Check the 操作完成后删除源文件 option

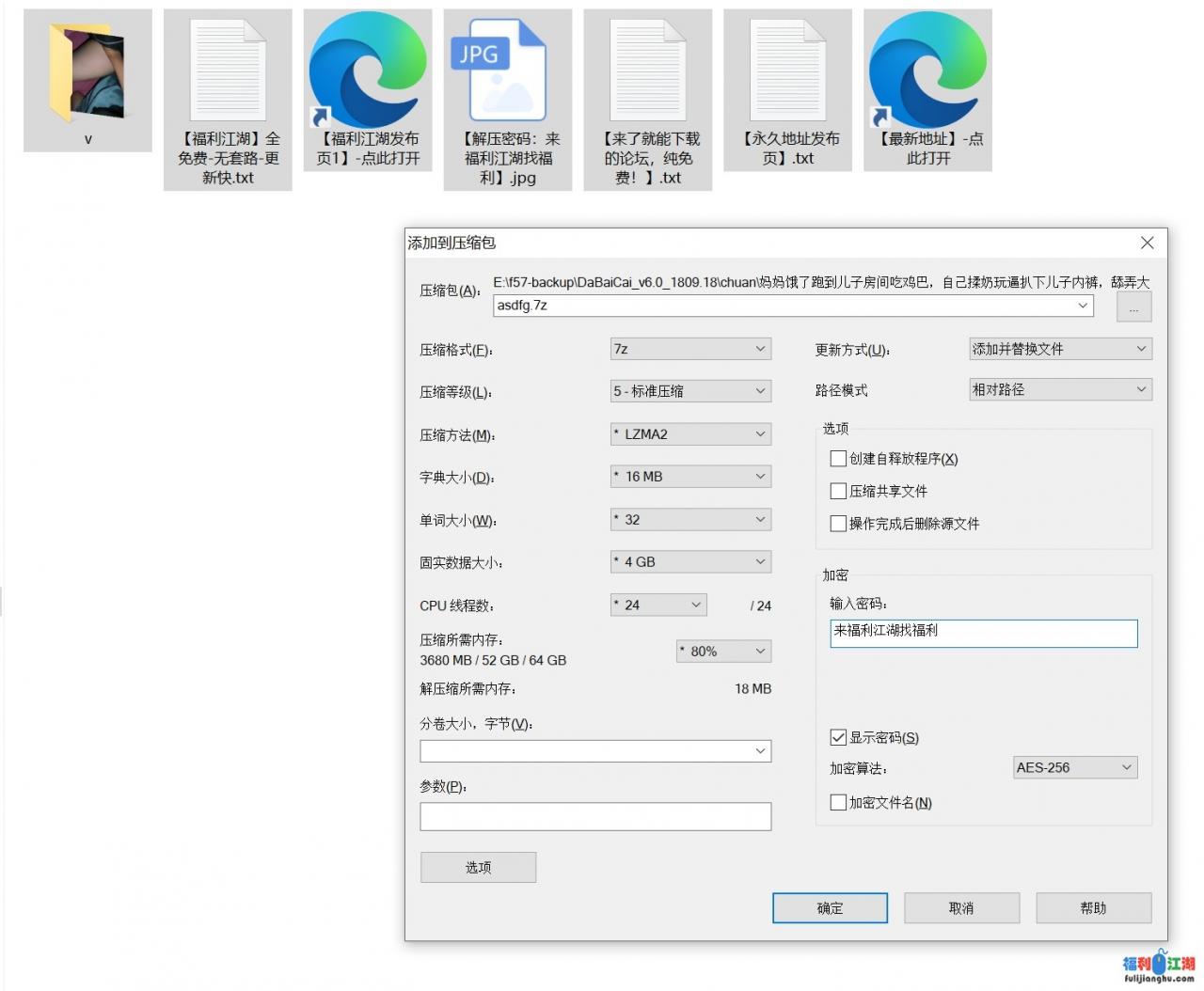[838, 524]
